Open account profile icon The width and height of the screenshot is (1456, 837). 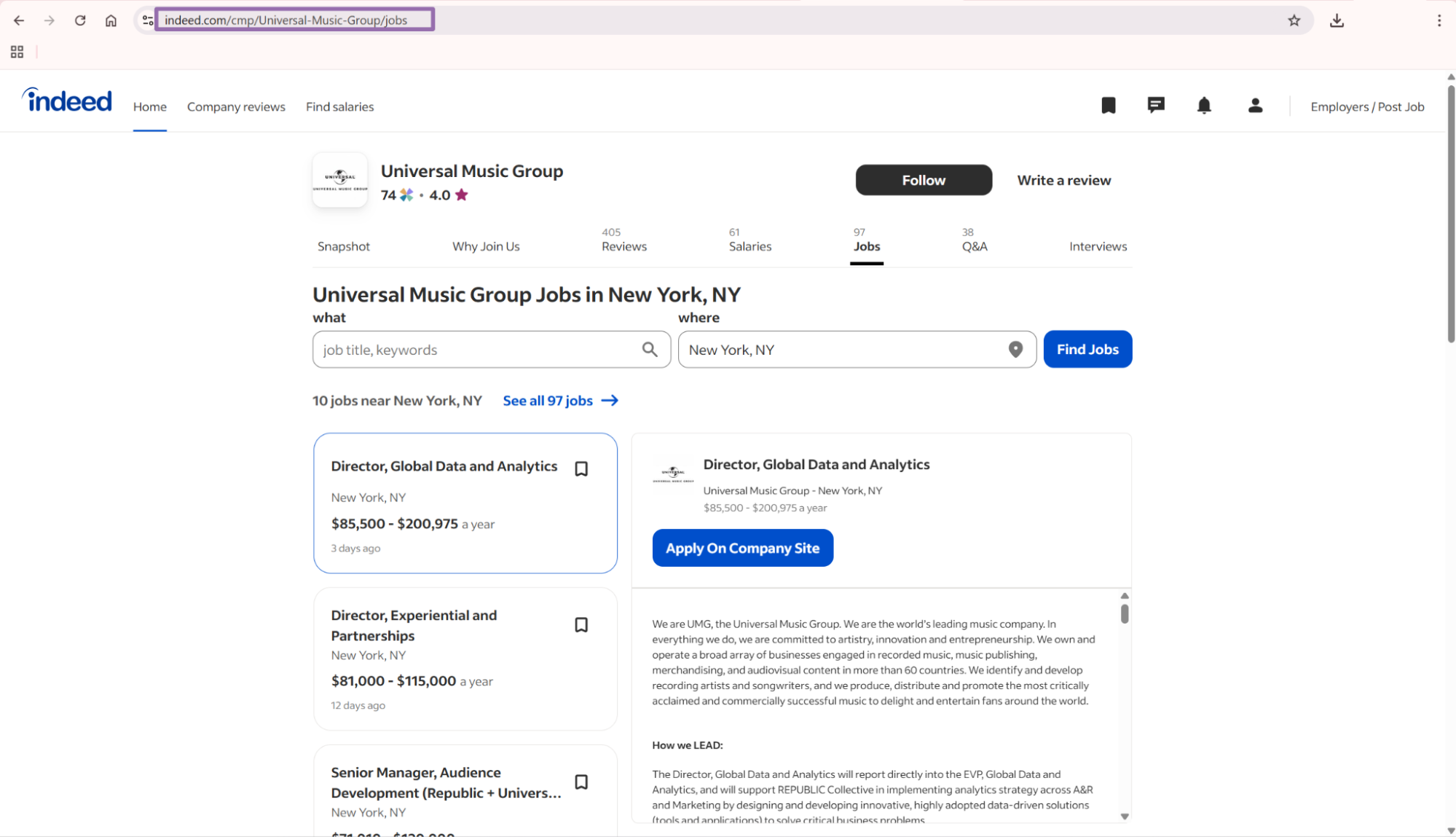1255,106
